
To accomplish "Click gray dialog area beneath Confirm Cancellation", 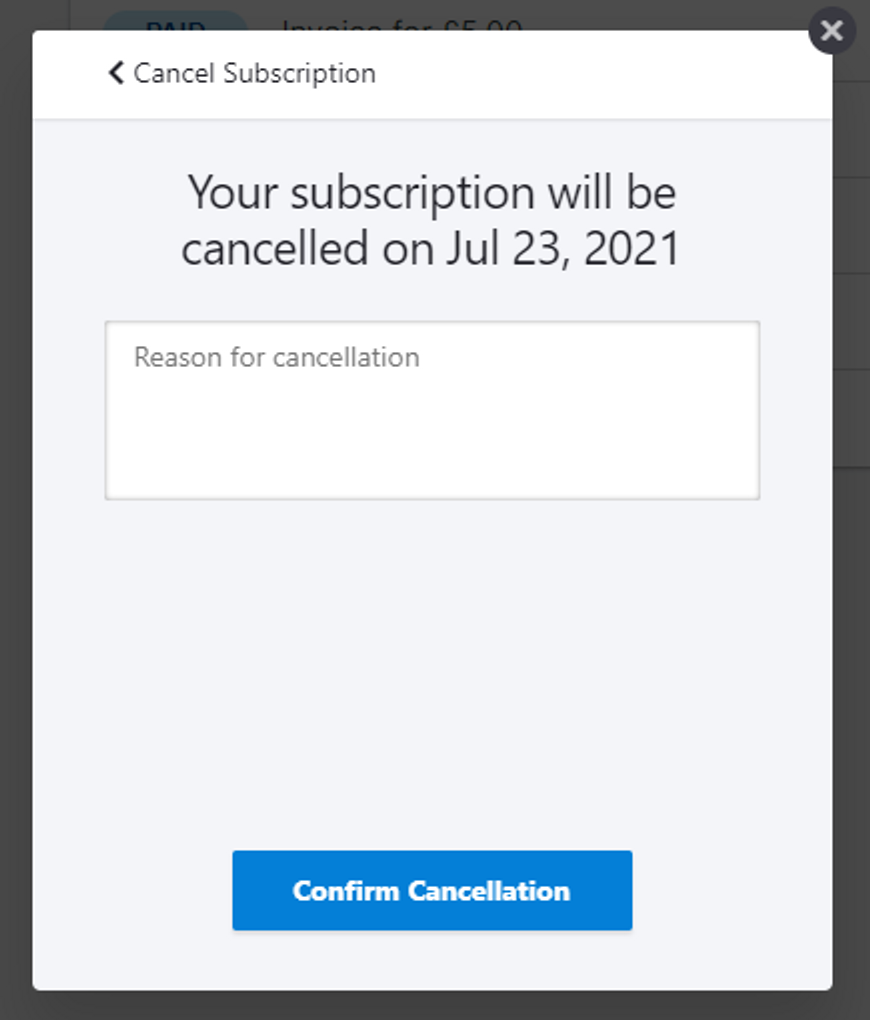I will click(432, 960).
